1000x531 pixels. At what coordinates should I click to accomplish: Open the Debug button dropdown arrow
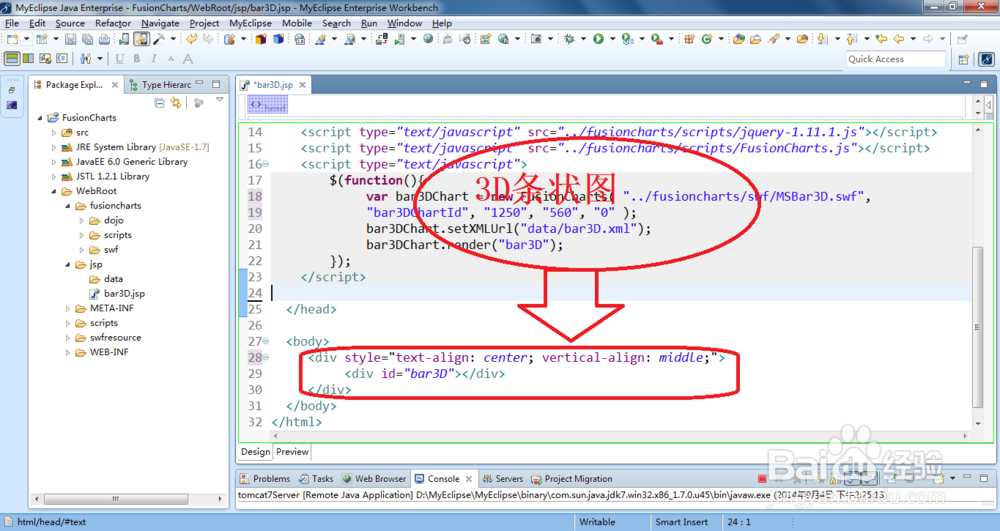pyautogui.click(x=582, y=40)
